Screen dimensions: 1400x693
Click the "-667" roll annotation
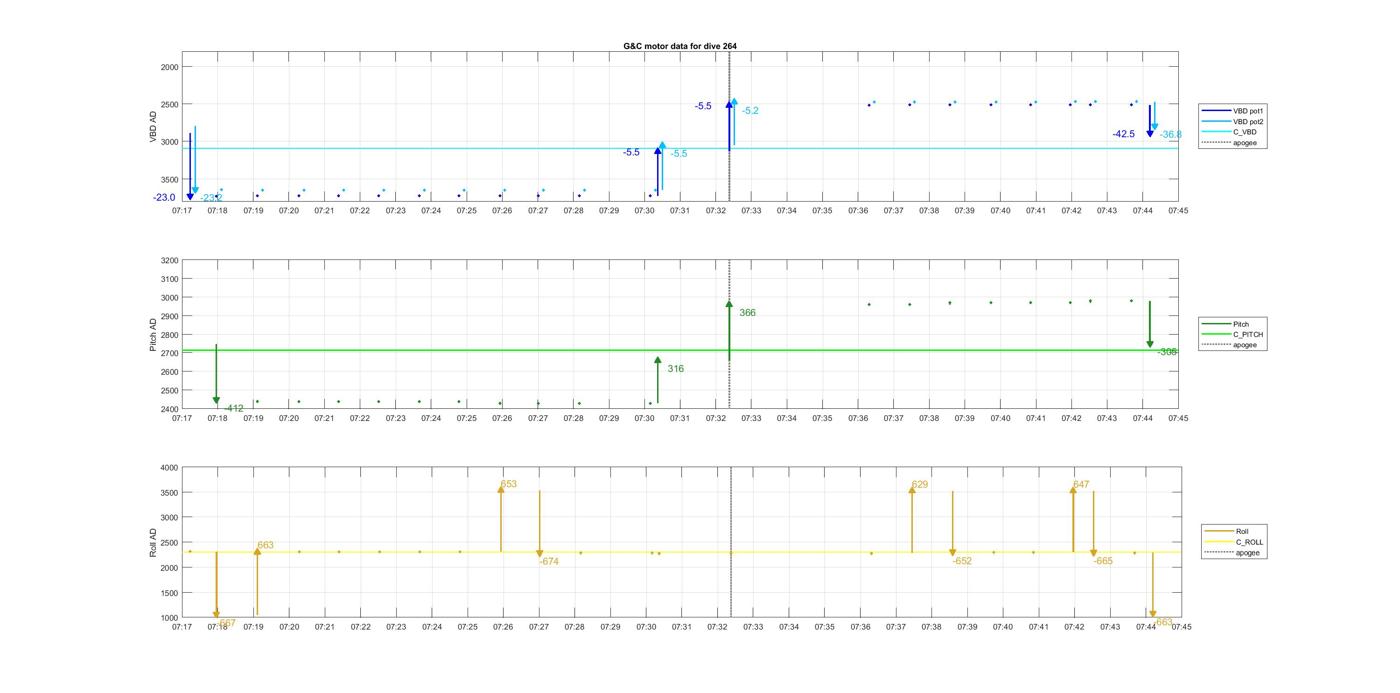[226, 622]
